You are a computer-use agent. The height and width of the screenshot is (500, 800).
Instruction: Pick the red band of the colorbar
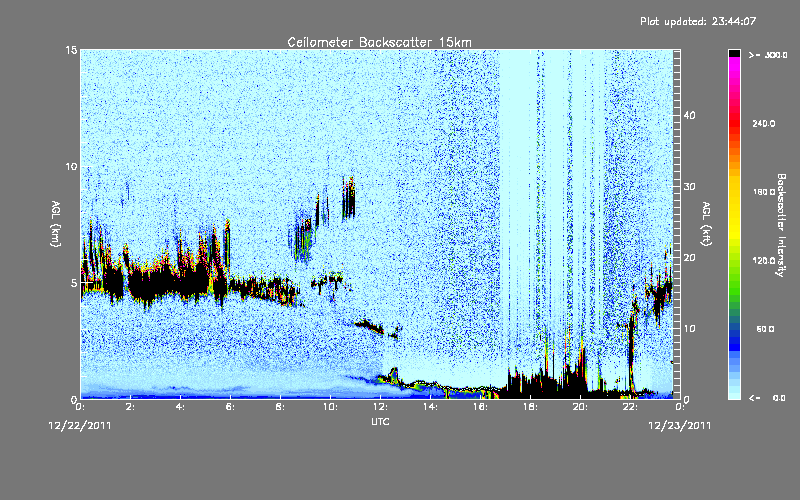(x=734, y=122)
